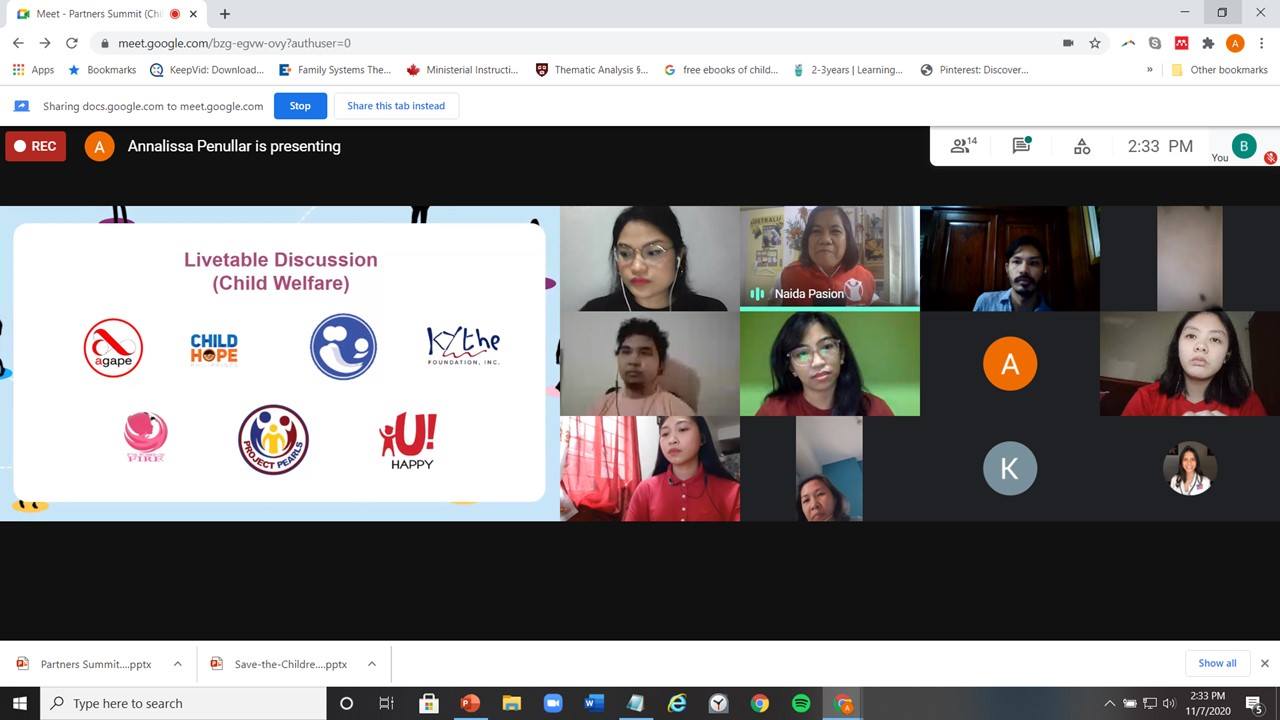1280x720 pixels.
Task: Toggle Windows Task View button
Action: coord(386,703)
